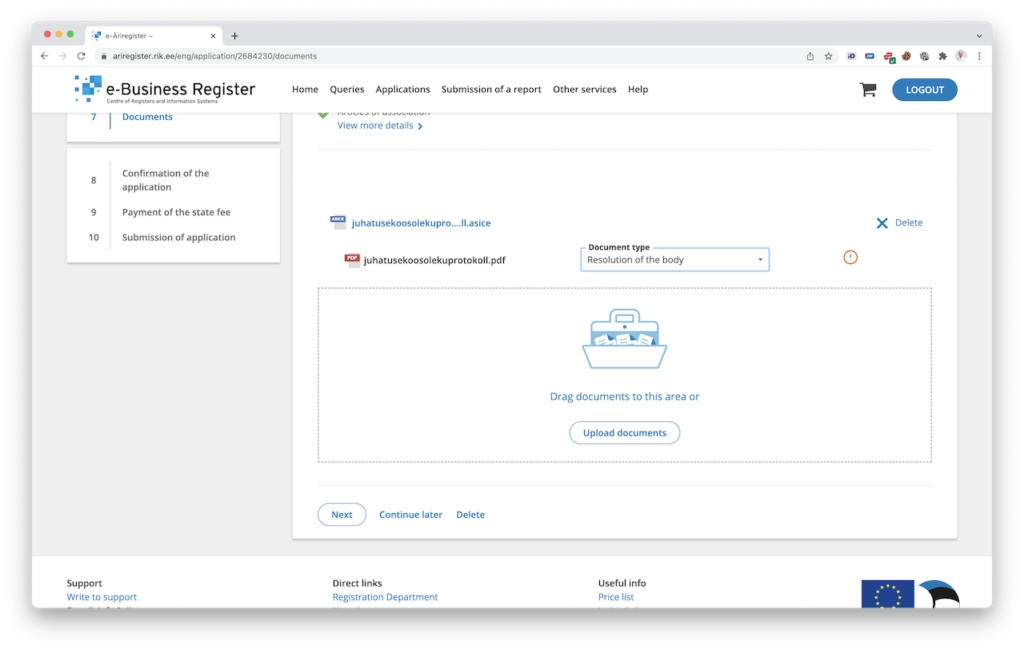Open the Document type dropdown
Viewport: 1024px width, 650px height.
pos(675,260)
